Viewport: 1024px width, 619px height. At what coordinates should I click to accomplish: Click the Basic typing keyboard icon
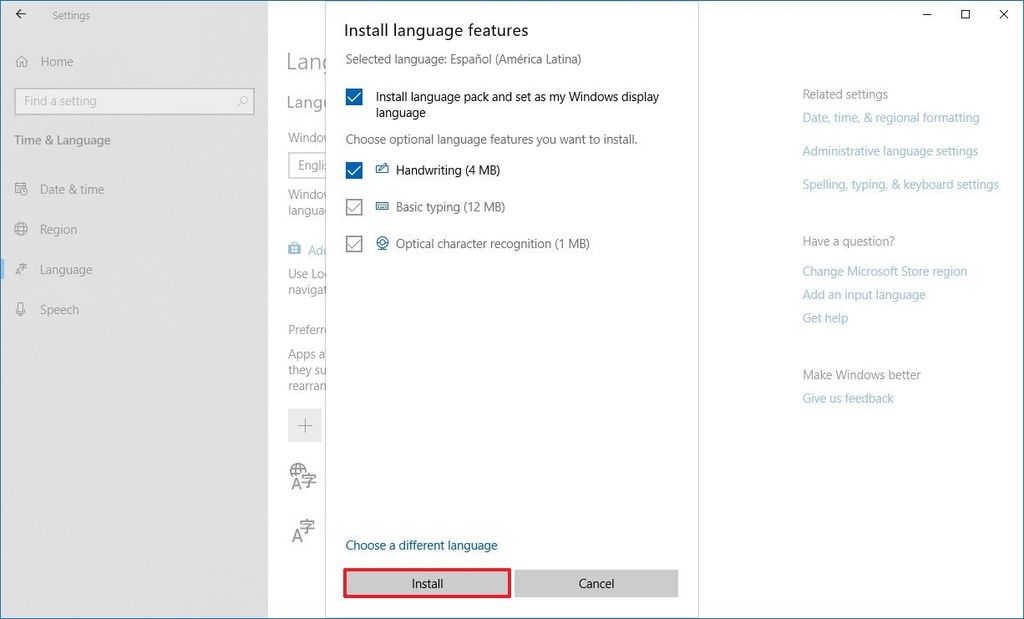pyautogui.click(x=381, y=207)
